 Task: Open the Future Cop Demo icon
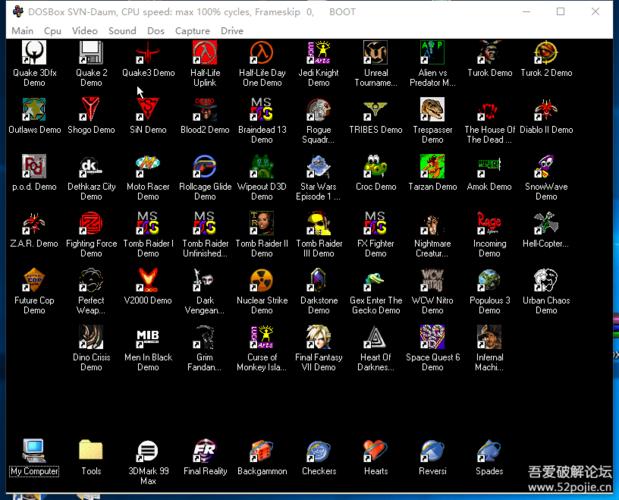(34, 280)
